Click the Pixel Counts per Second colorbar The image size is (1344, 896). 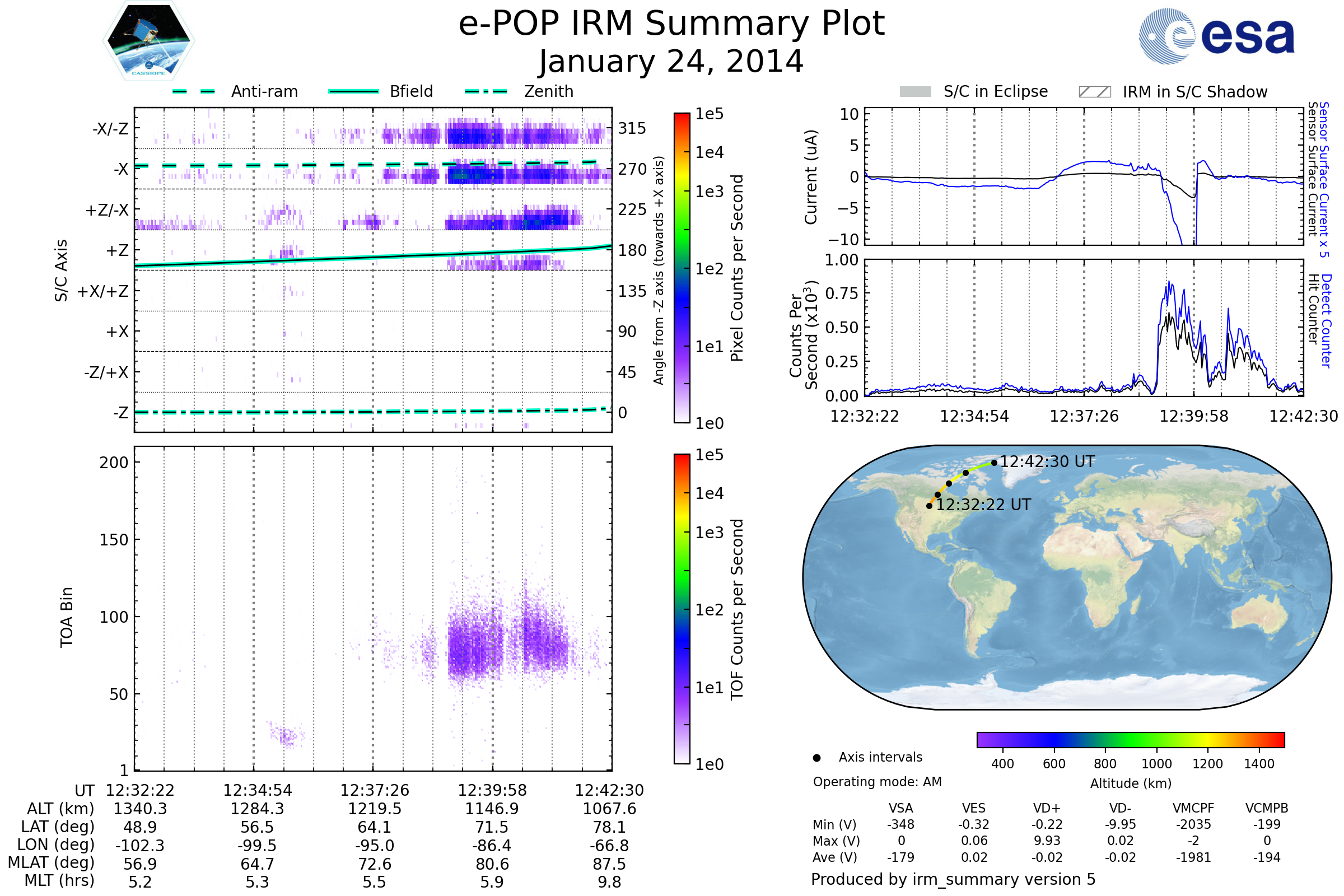tap(682, 268)
